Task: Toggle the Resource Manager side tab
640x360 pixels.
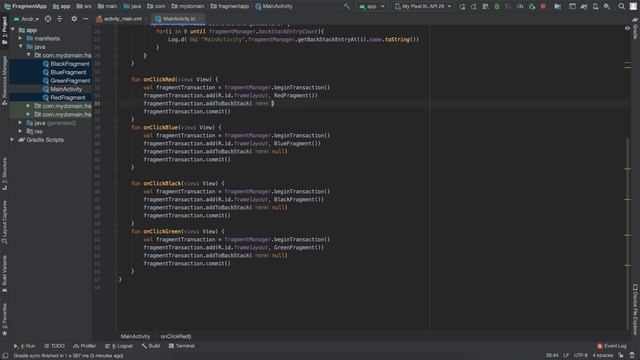Action: click(x=4, y=81)
